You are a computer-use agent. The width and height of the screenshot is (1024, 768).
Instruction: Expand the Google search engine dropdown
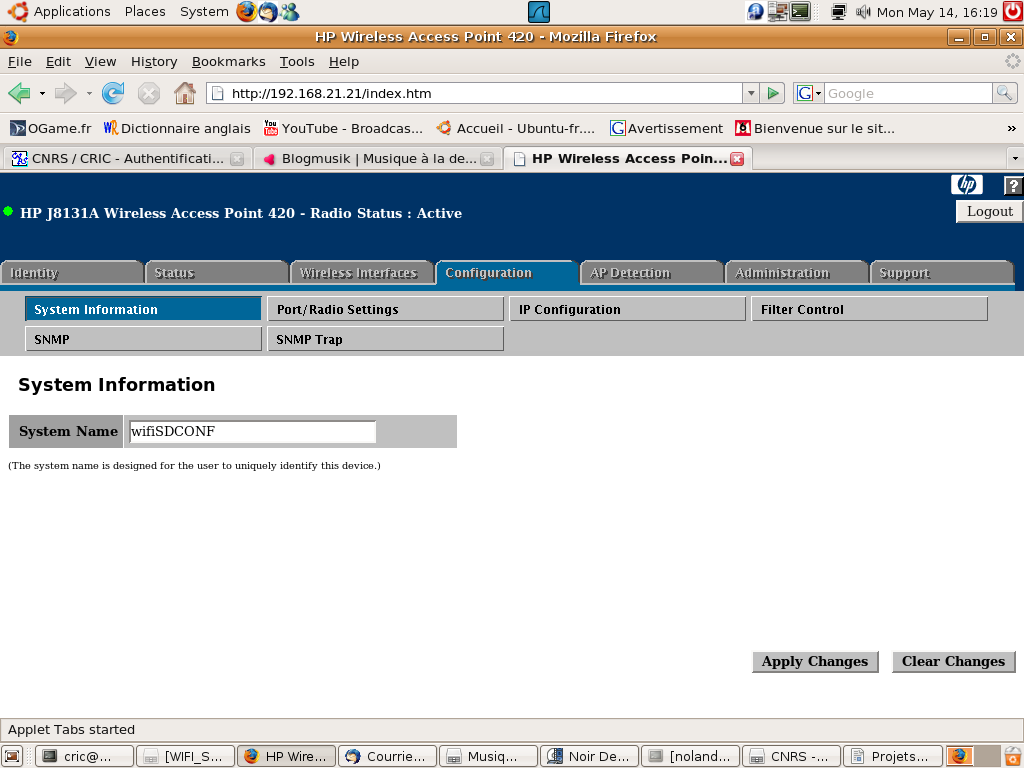(x=809, y=93)
